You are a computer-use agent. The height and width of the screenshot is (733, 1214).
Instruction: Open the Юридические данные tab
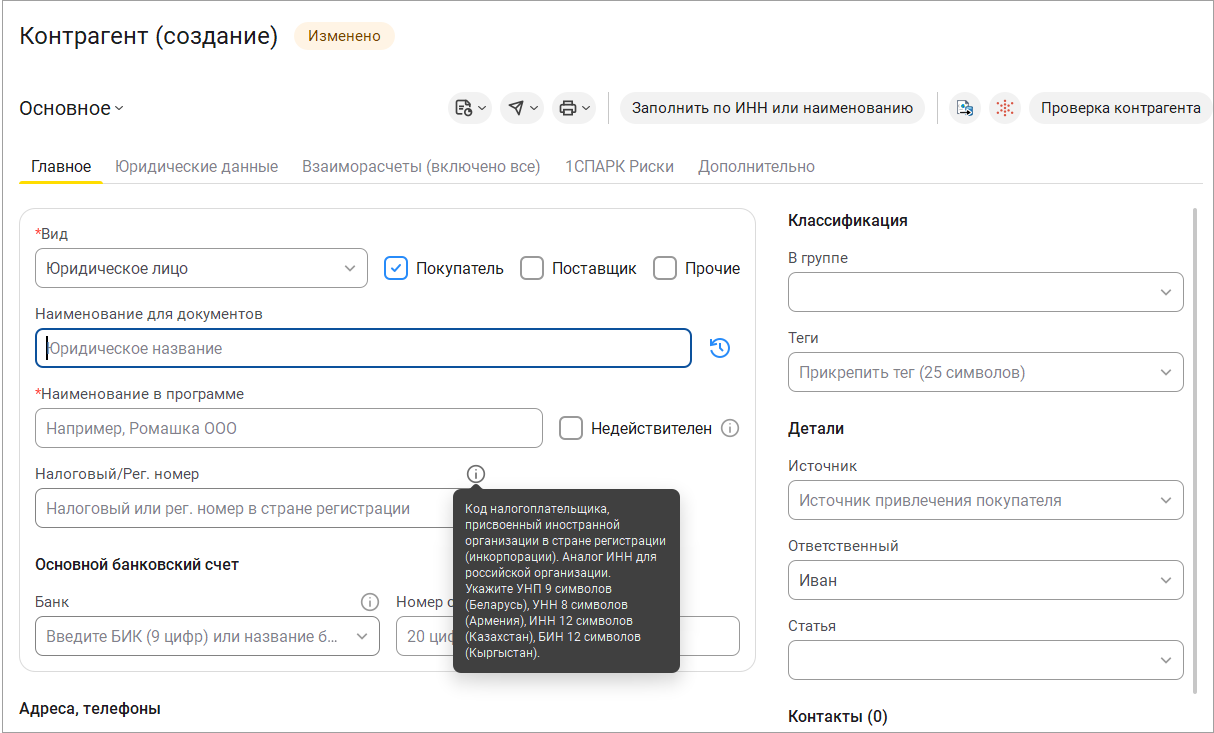196,166
